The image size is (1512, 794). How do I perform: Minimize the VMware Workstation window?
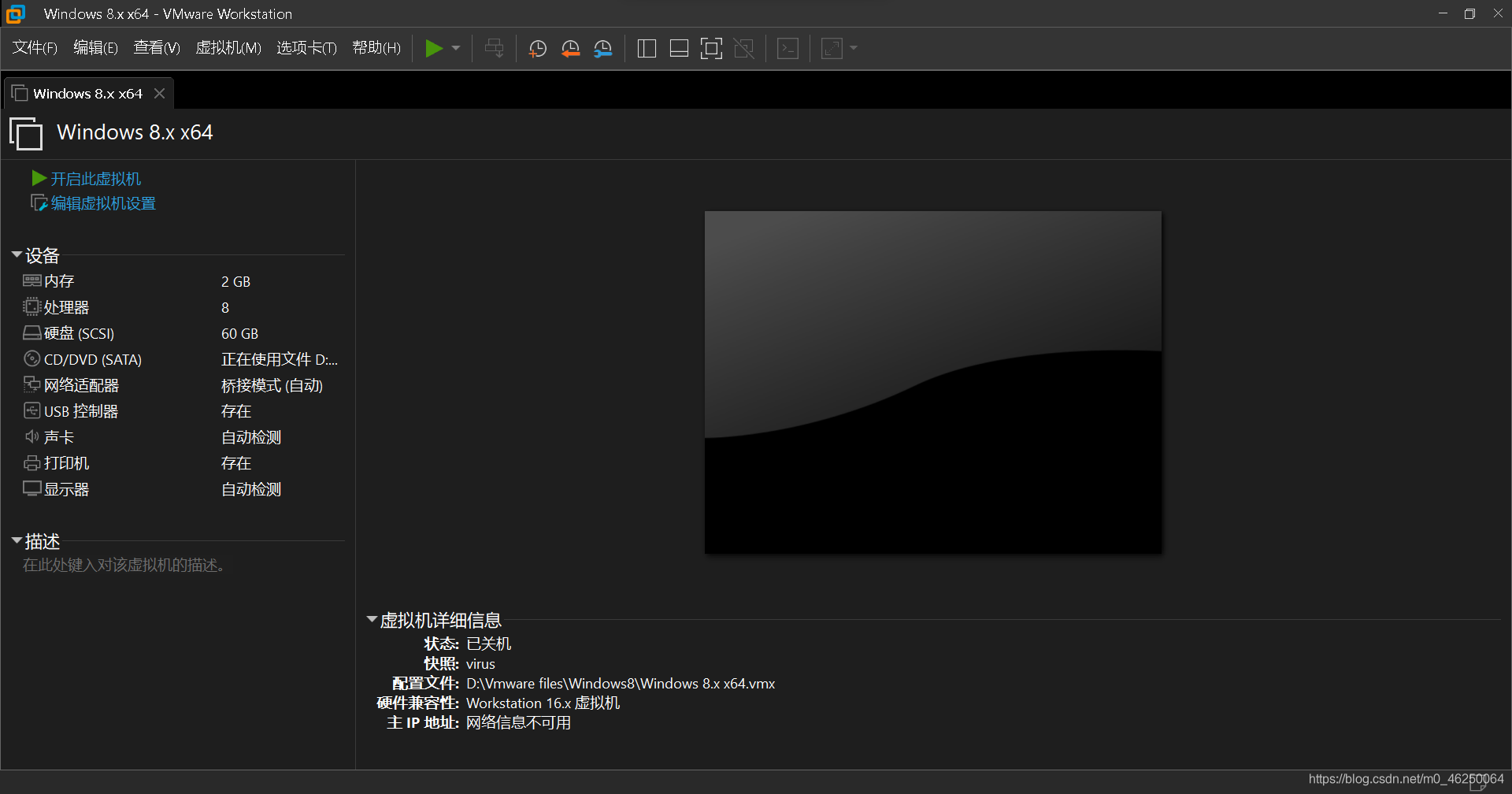click(x=1443, y=13)
